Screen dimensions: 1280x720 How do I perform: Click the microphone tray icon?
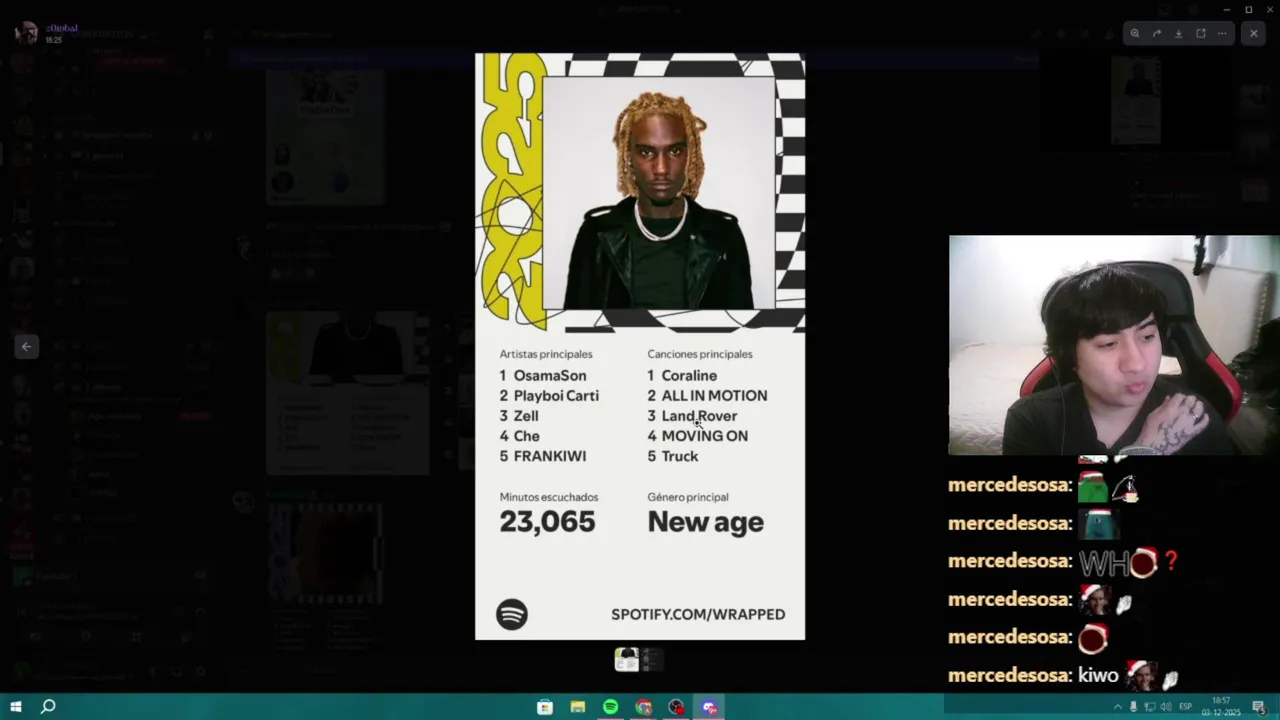(x=1134, y=707)
